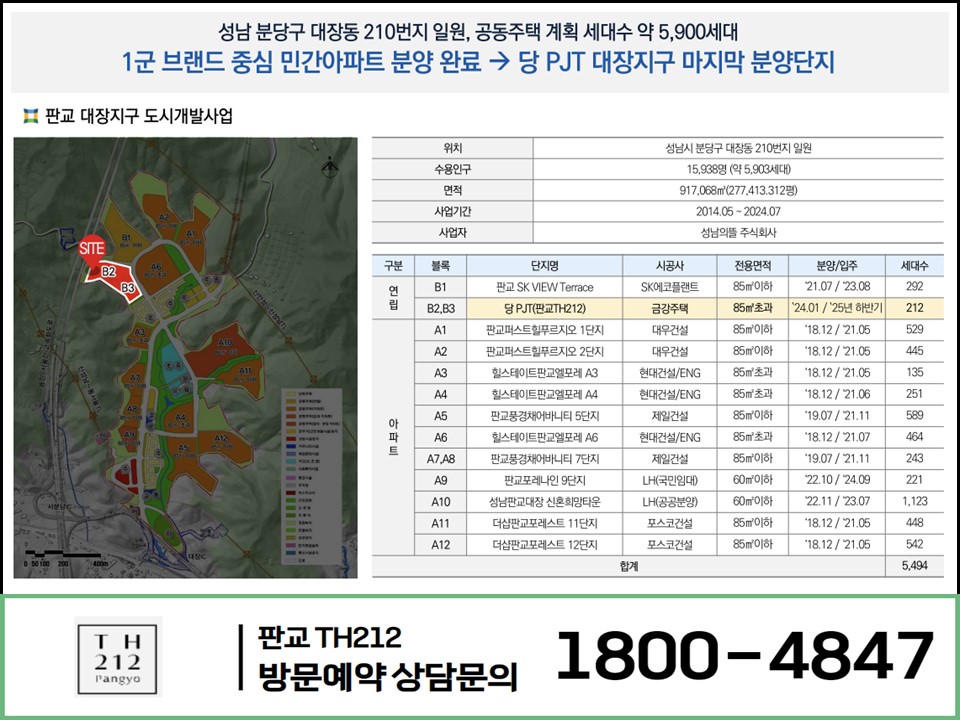Click the highlighted 212 unit count cell
This screenshot has width=960, height=720.
[x=914, y=308]
